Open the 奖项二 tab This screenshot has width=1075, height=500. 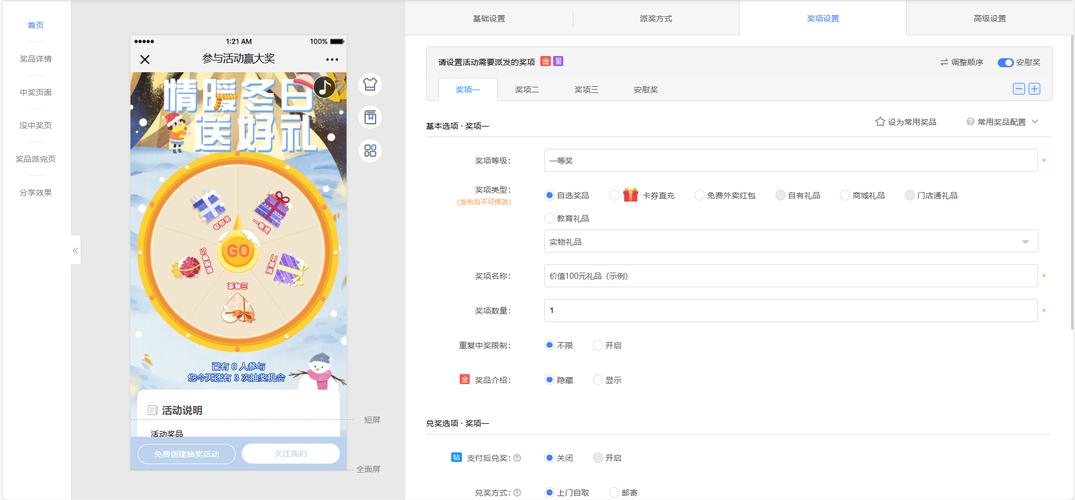coord(527,90)
